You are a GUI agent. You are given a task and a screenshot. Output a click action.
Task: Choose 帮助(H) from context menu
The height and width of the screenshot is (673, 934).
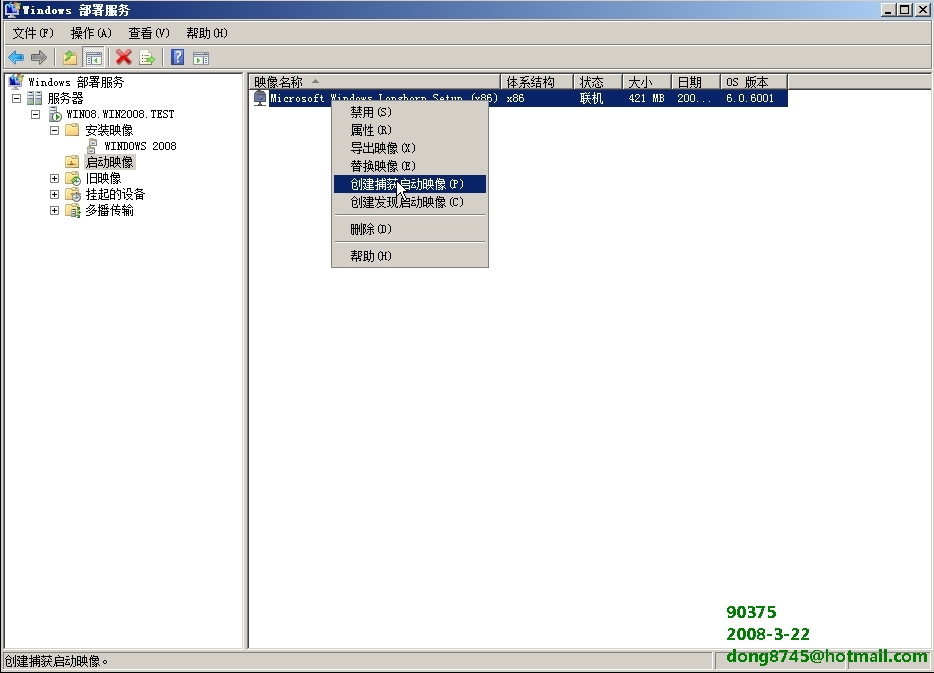410,256
